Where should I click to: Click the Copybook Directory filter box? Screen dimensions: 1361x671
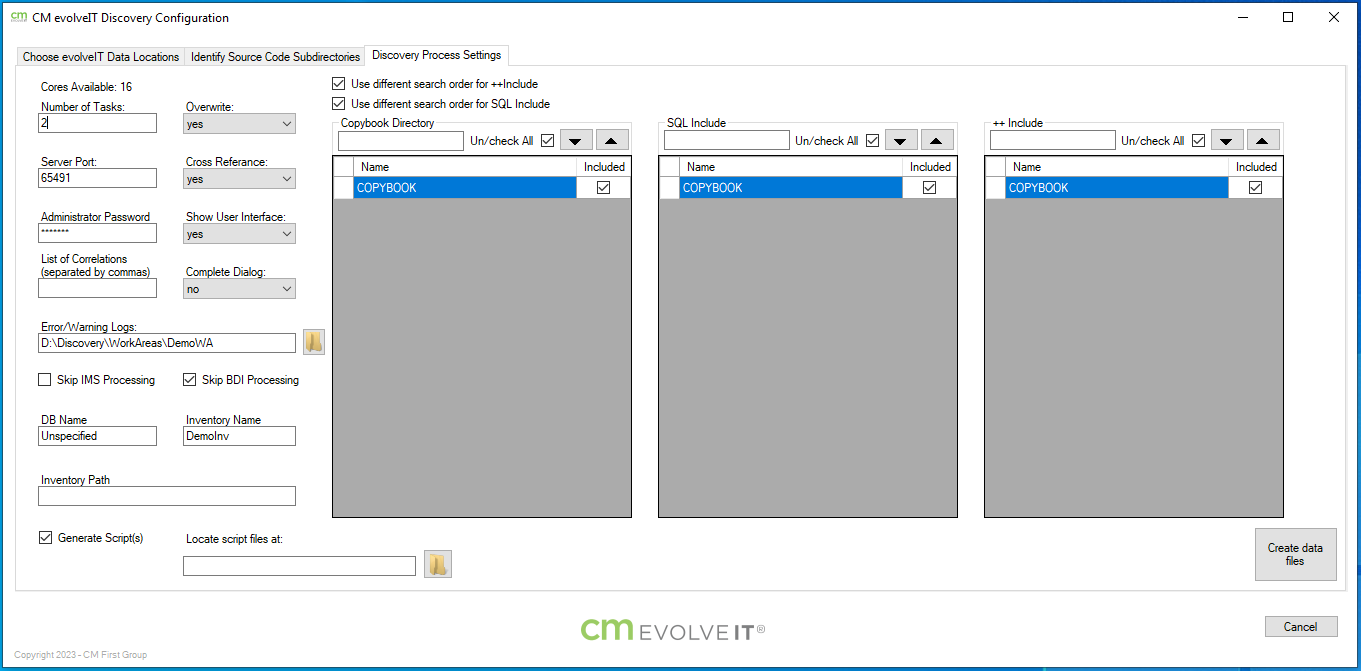[x=401, y=141]
